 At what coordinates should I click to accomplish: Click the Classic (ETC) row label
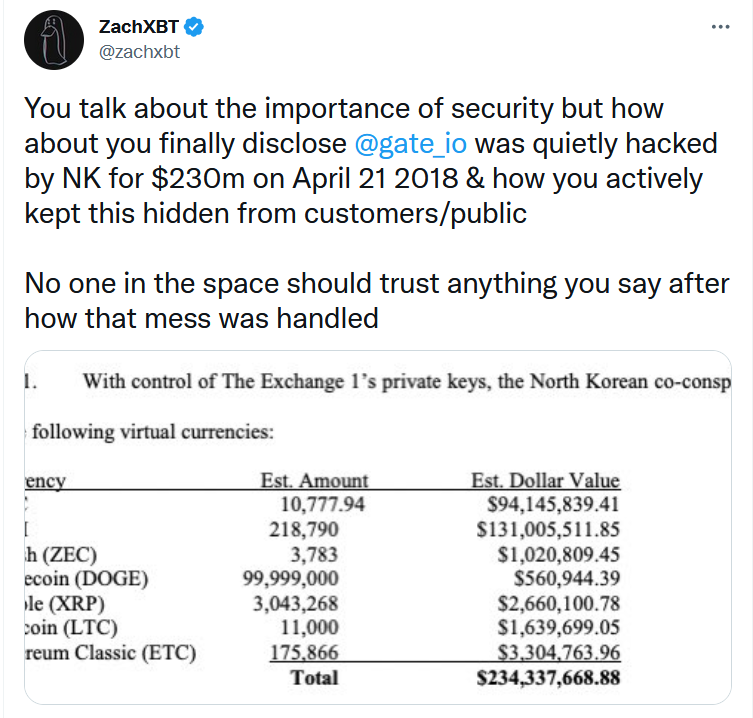tap(110, 653)
